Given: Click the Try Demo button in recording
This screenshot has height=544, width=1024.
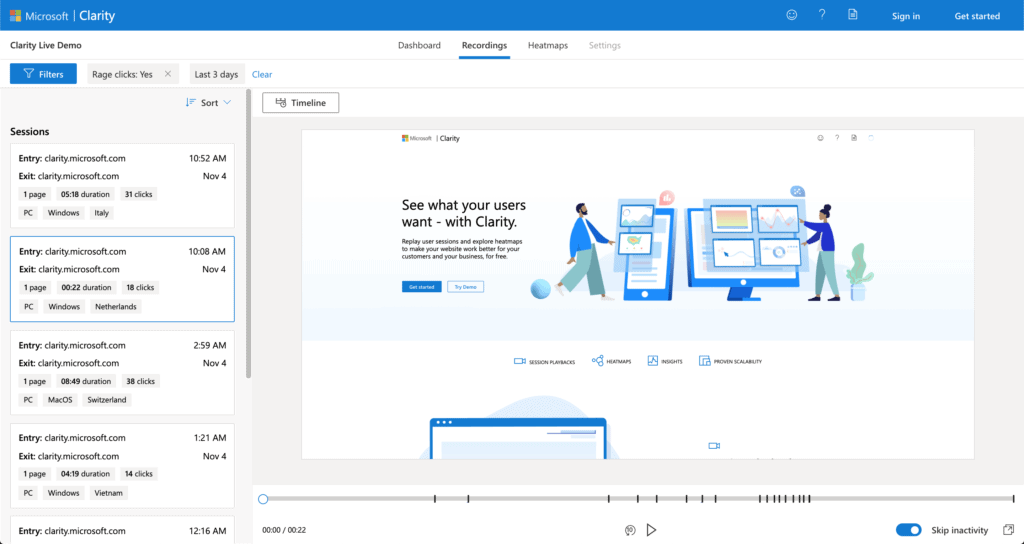Looking at the screenshot, I should coord(466,287).
